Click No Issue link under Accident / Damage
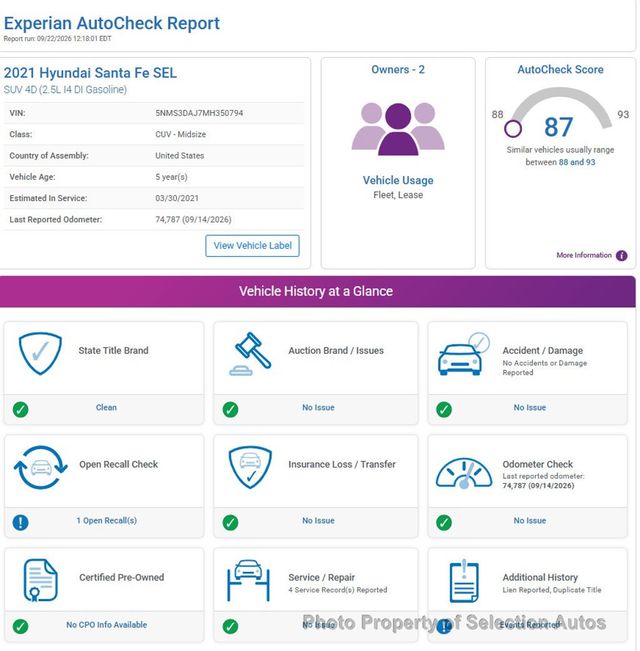Image resolution: width=640 pixels, height=651 pixels. [530, 407]
